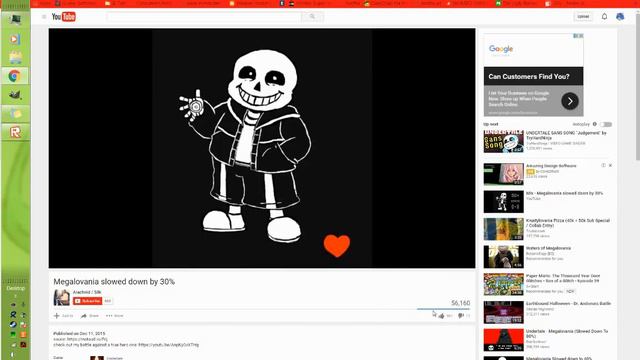This screenshot has width=640, height=360.
Task: Open the folder icon above Roblox
Action: coord(16,113)
